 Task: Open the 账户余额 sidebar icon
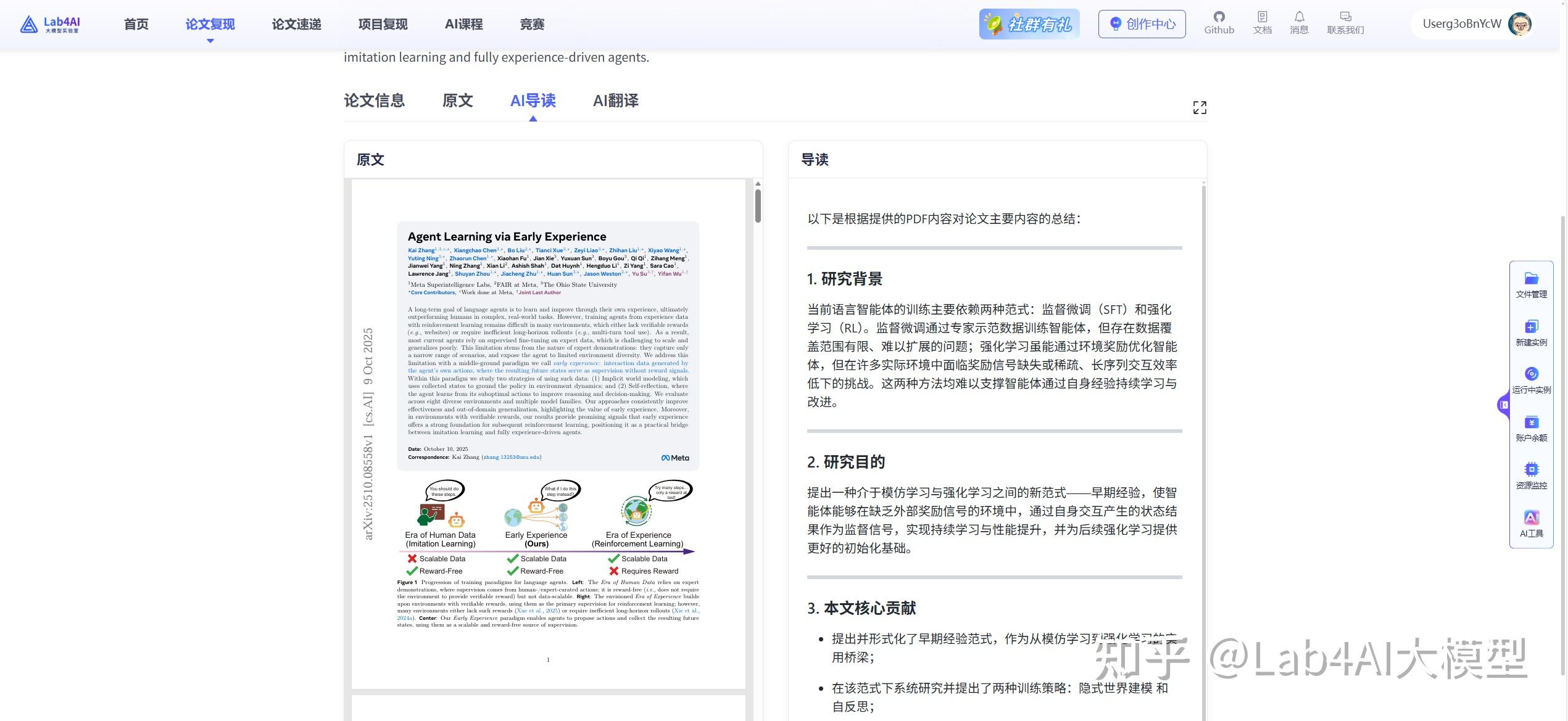[x=1531, y=422]
